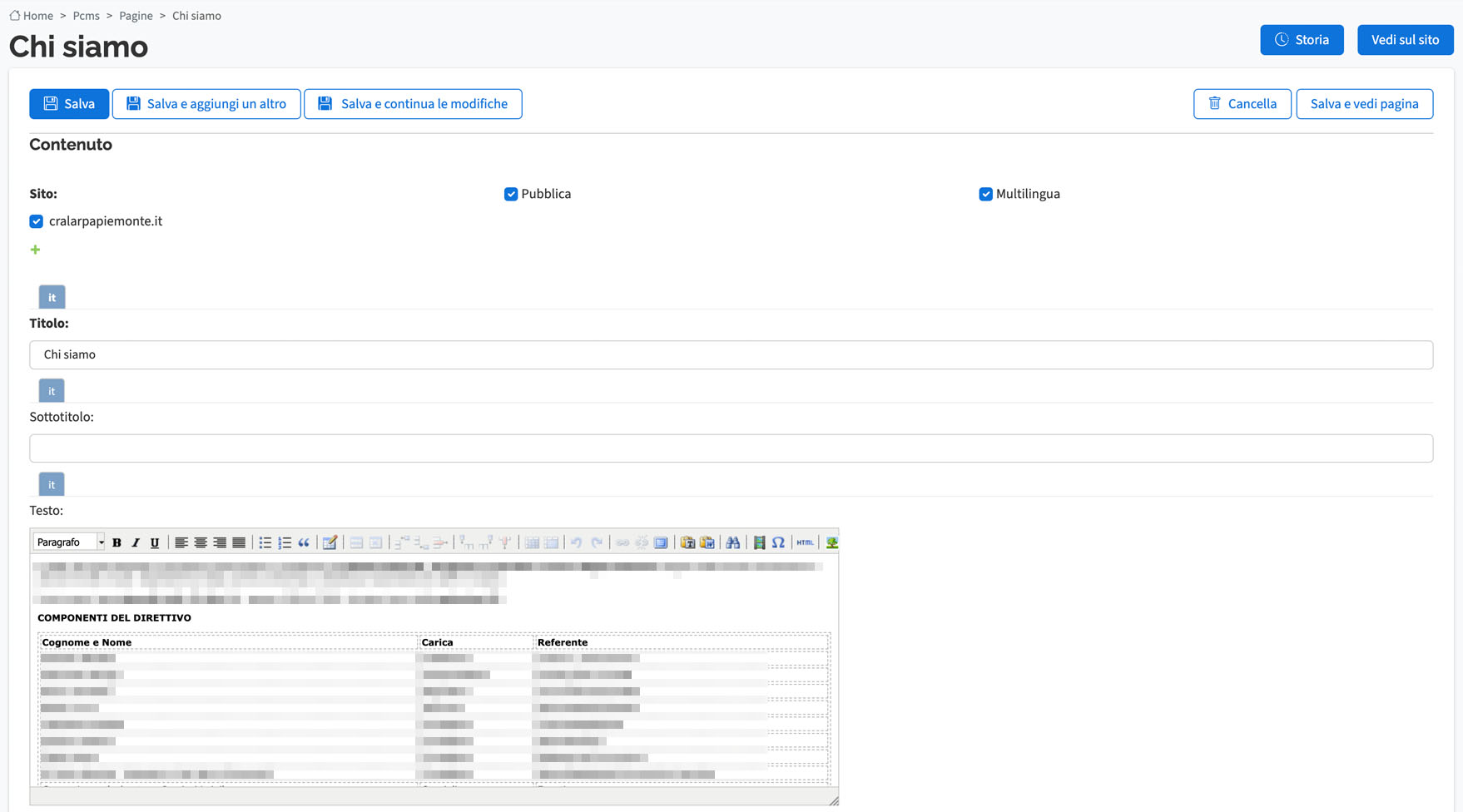Open Pcms breadcrumb link
This screenshot has height=812, width=1463.
click(86, 16)
